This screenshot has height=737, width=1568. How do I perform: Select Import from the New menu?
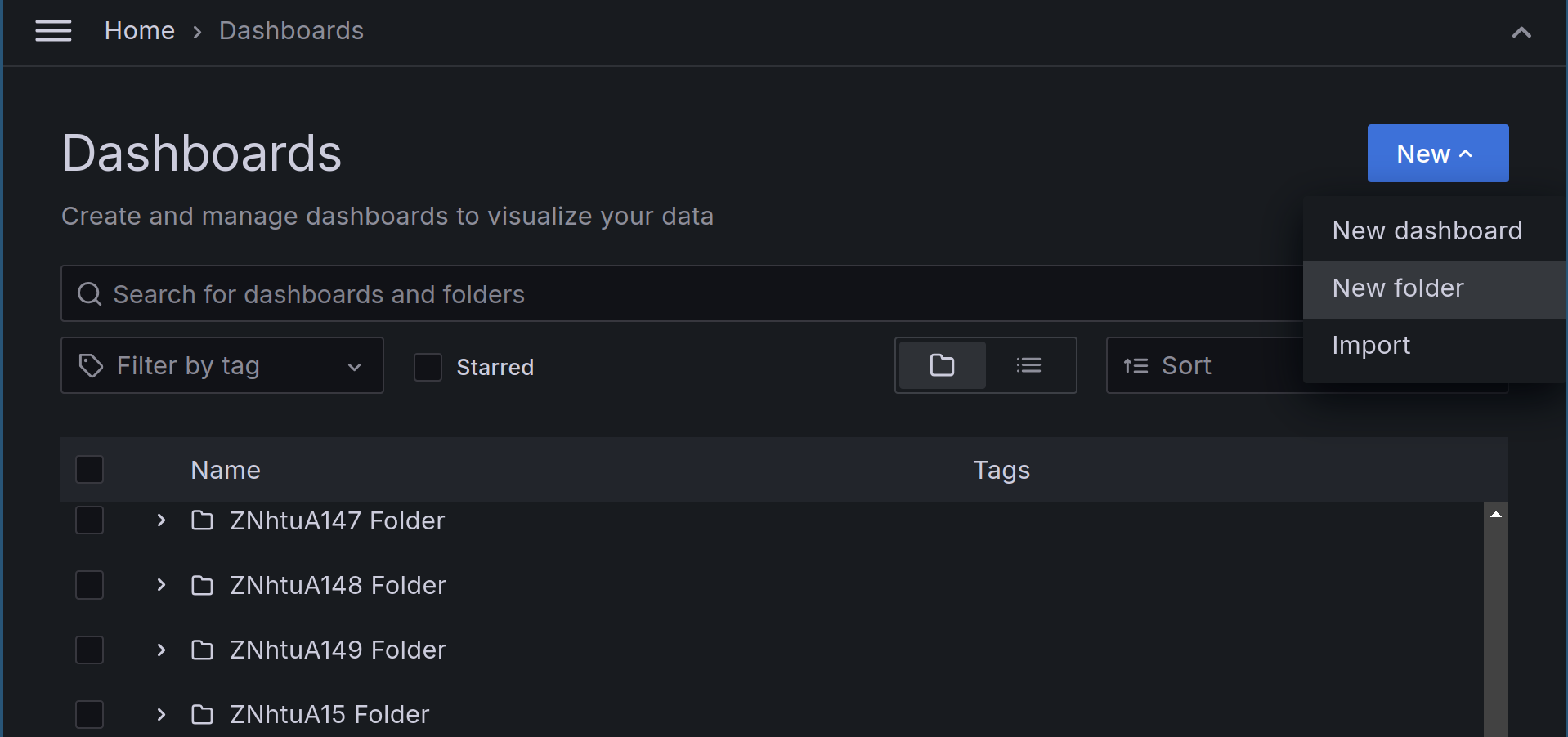point(1370,344)
